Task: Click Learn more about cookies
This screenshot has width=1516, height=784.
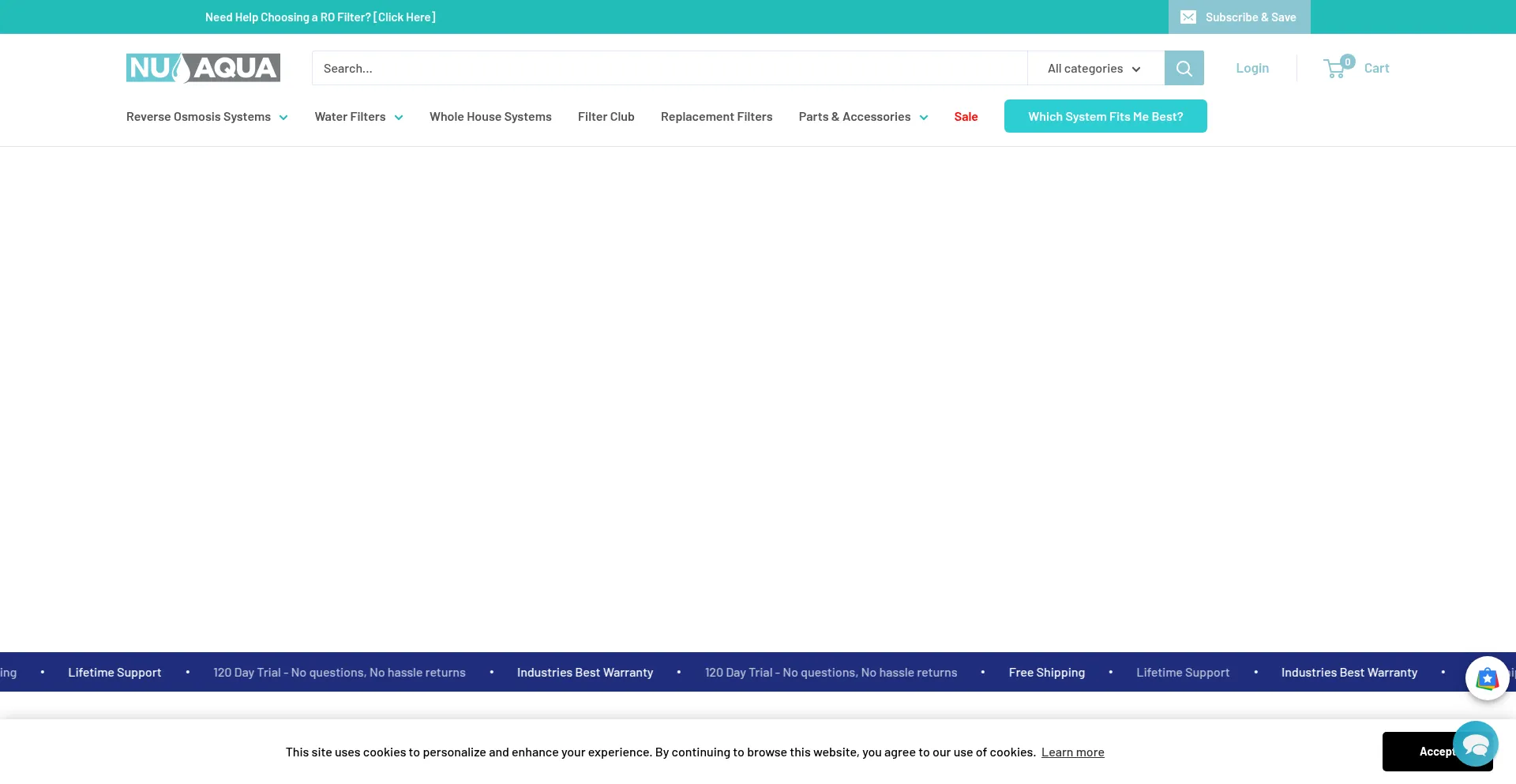Action: coord(1072,752)
